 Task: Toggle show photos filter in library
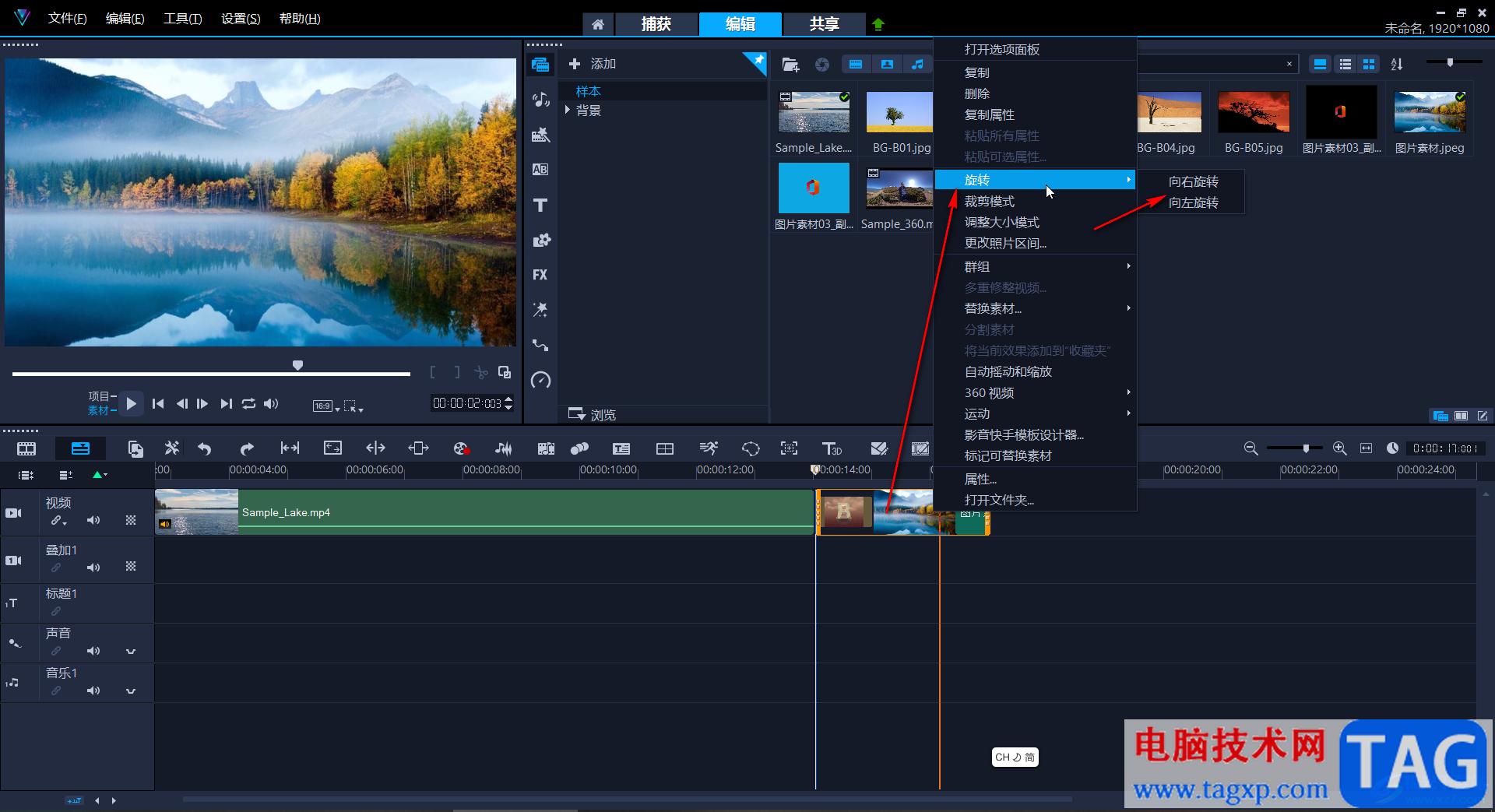coord(887,65)
